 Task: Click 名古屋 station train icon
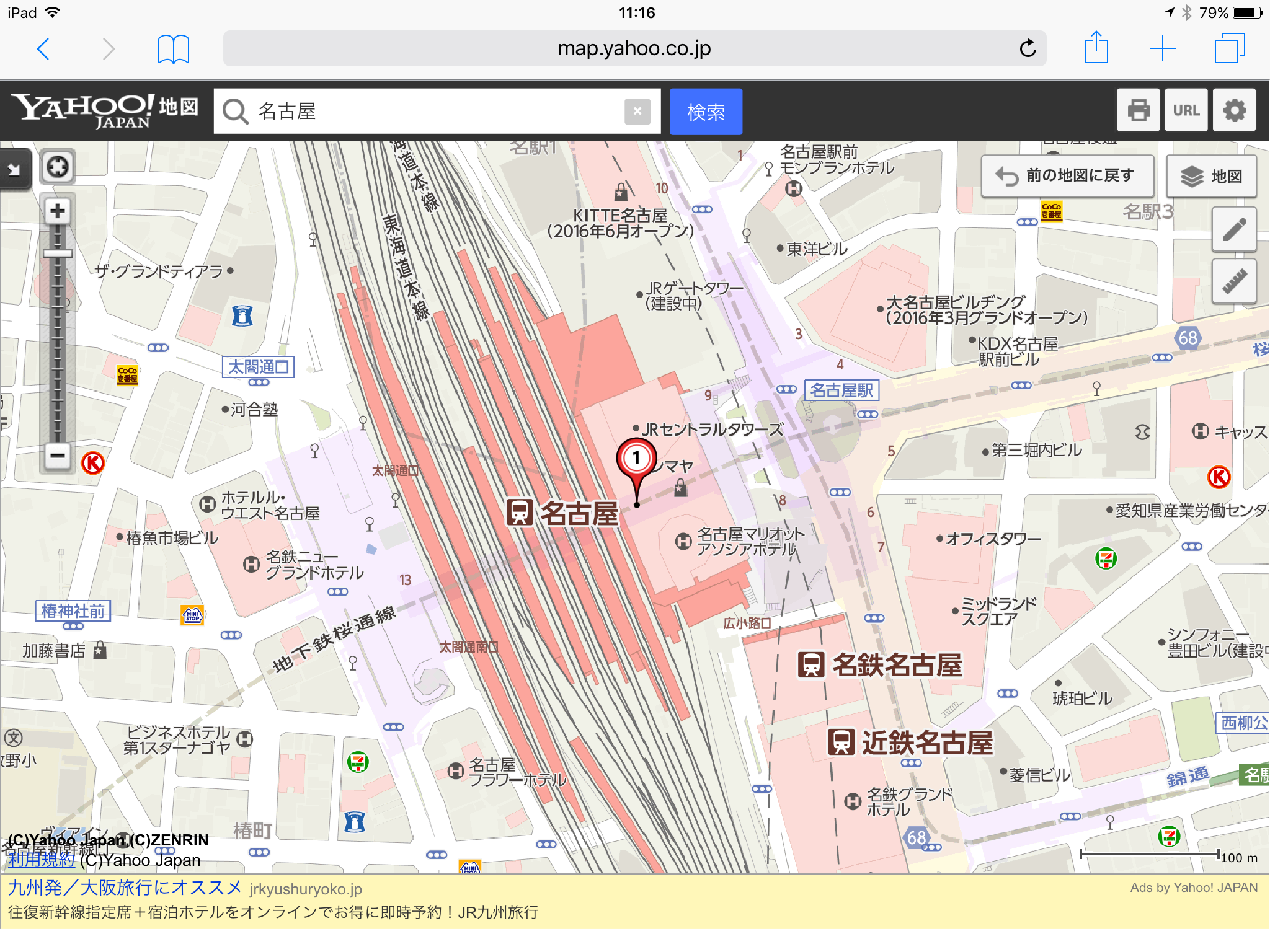[x=520, y=512]
